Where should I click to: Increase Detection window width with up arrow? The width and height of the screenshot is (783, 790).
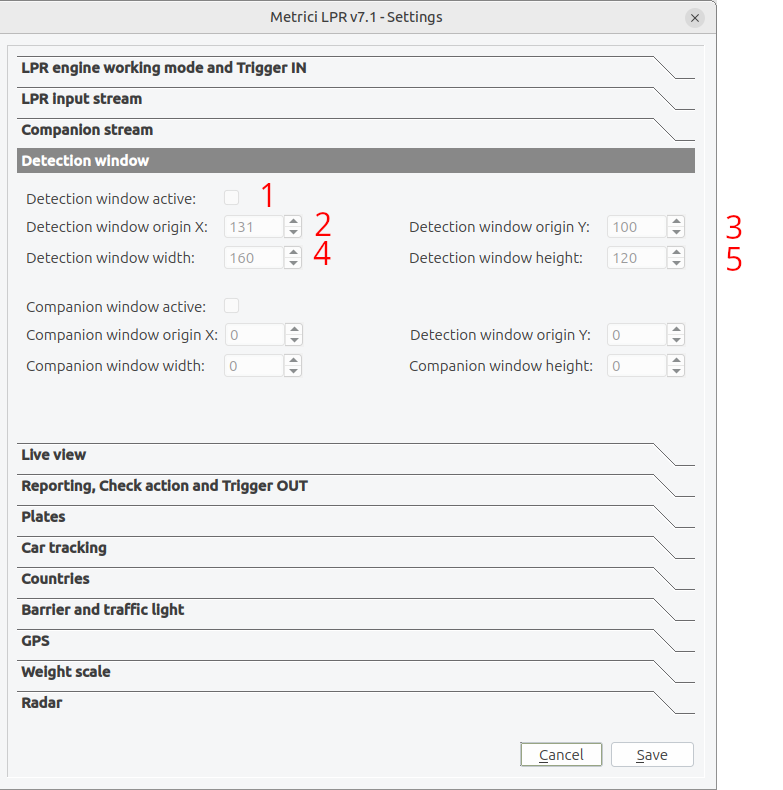point(293,252)
